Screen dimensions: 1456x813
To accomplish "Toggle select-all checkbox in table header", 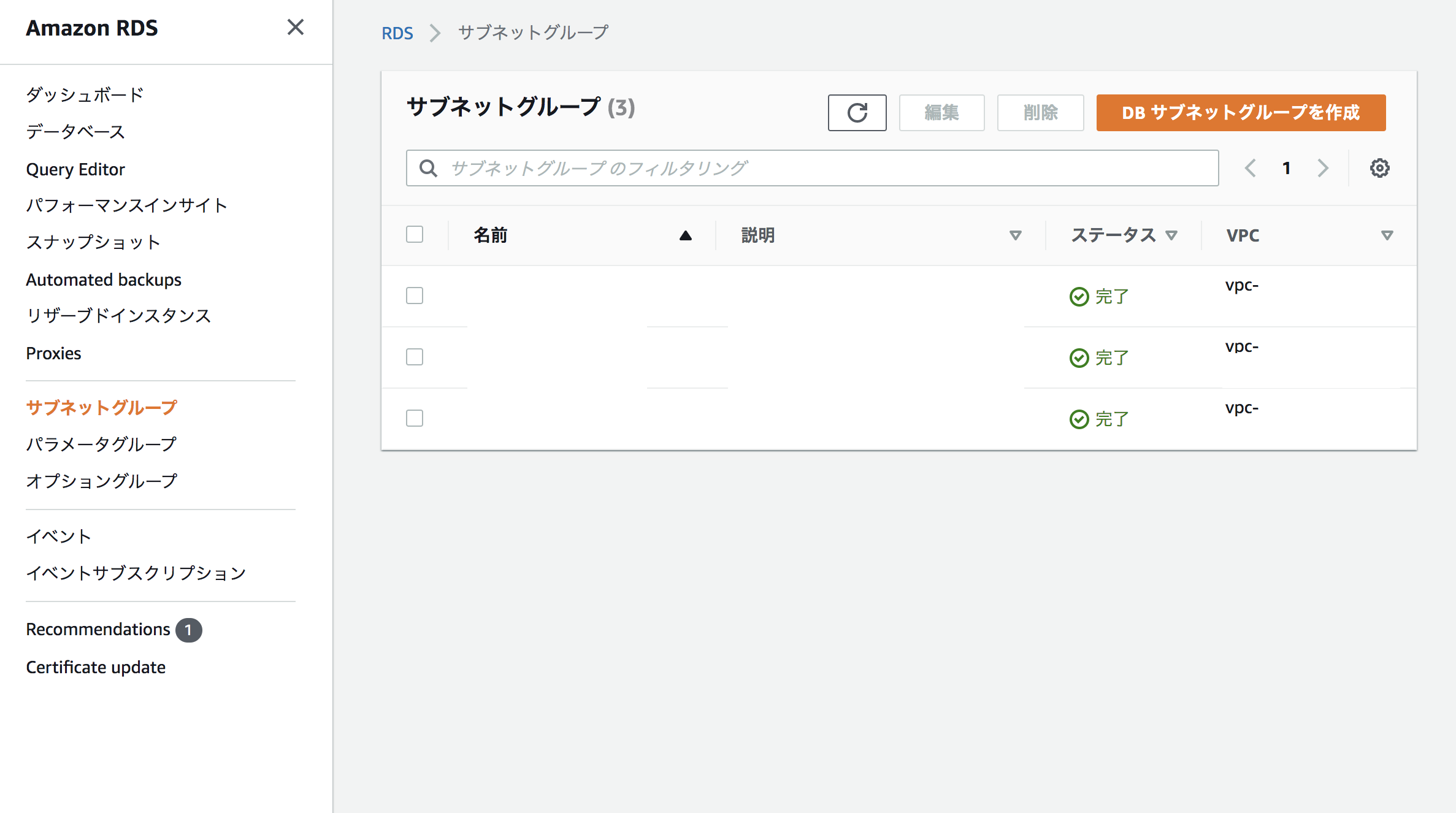I will click(415, 234).
